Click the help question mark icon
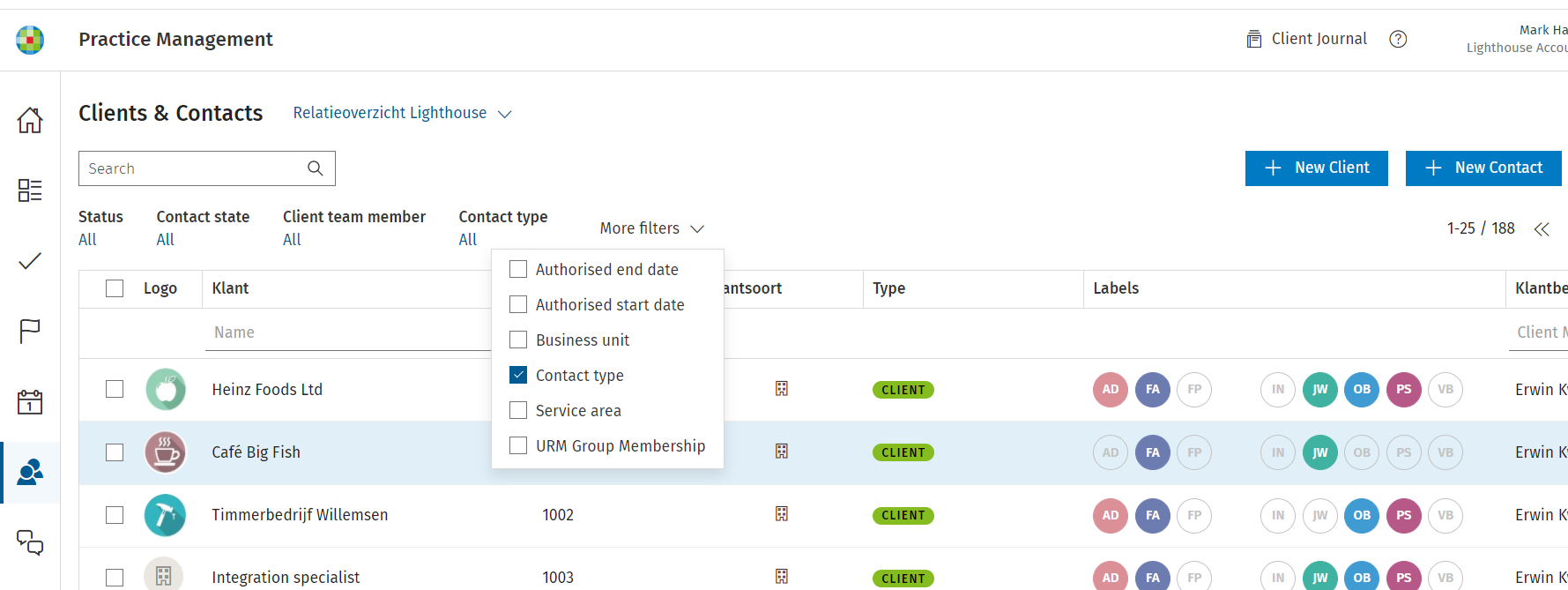 point(1398,39)
